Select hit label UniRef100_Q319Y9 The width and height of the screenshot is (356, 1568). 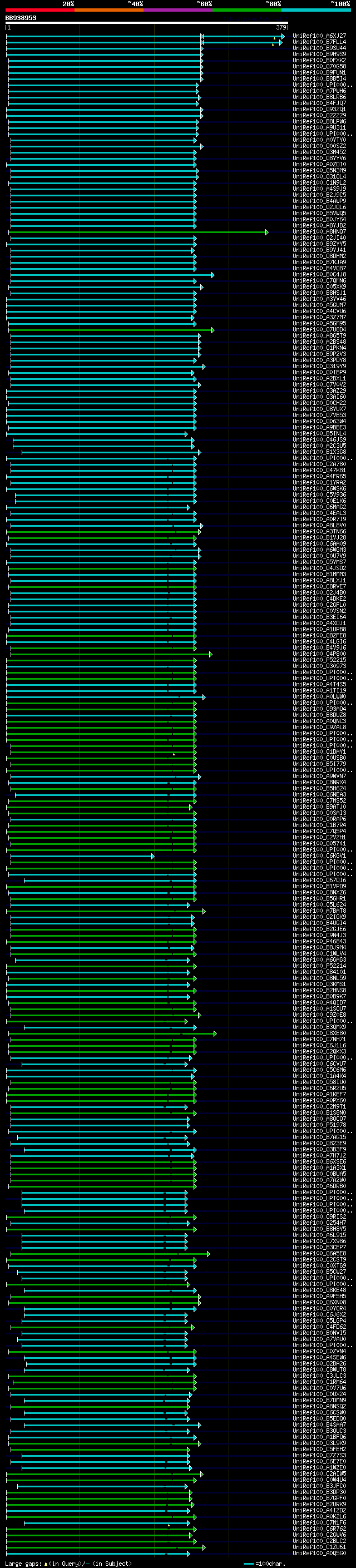tap(319, 367)
